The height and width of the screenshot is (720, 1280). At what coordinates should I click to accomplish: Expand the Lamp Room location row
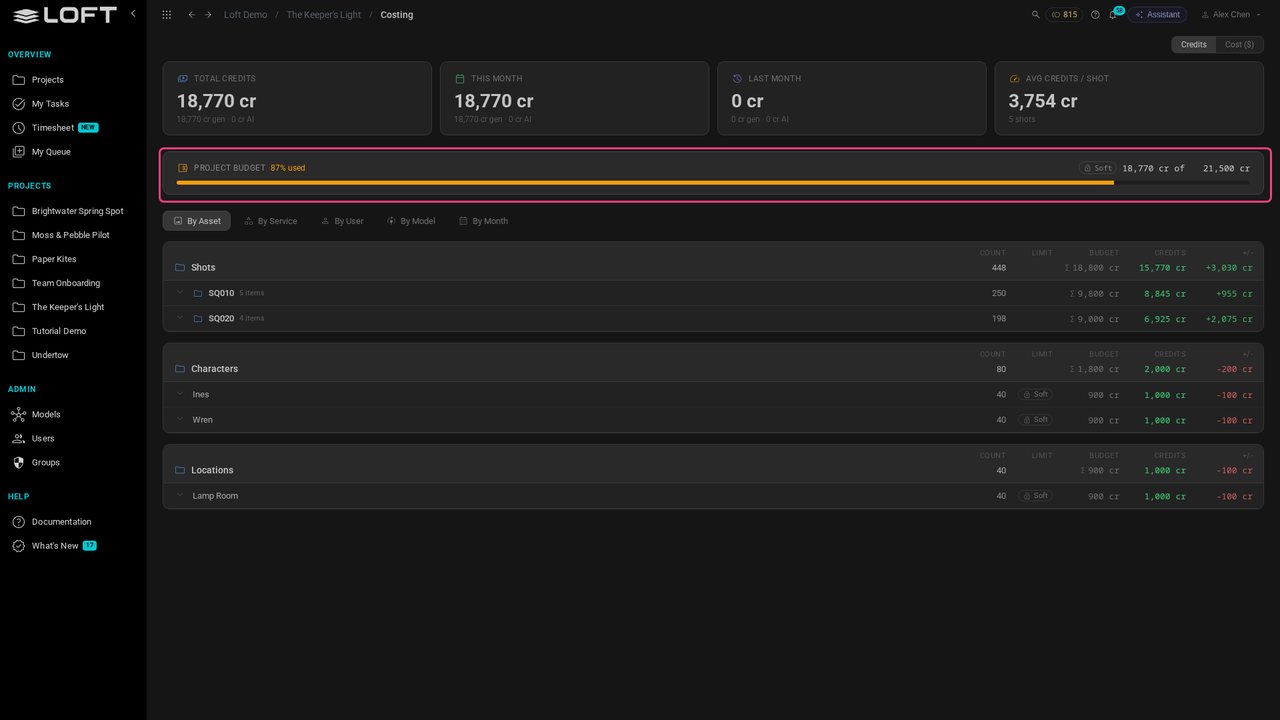point(180,496)
